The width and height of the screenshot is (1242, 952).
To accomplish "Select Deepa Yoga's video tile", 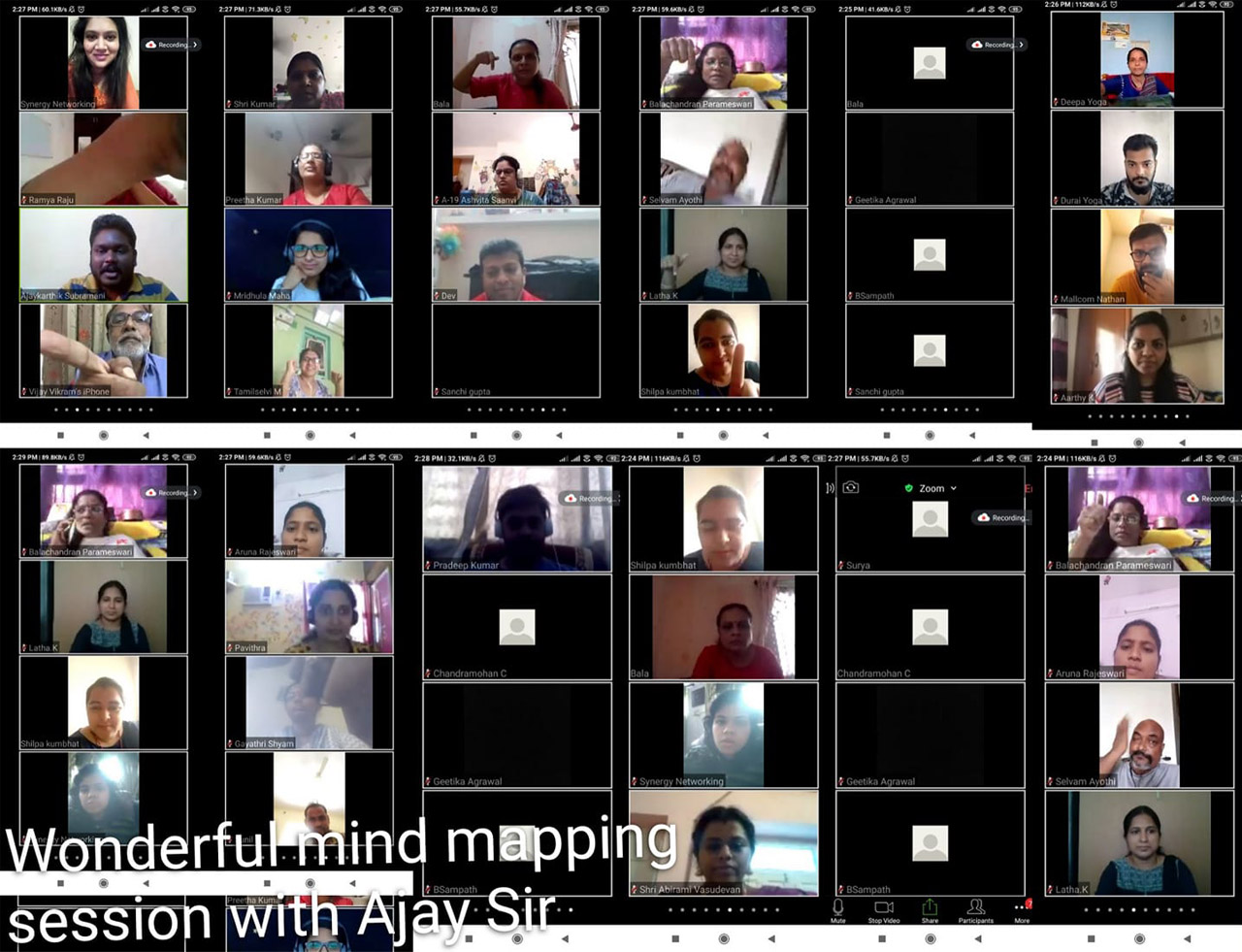I will pyautogui.click(x=1136, y=60).
